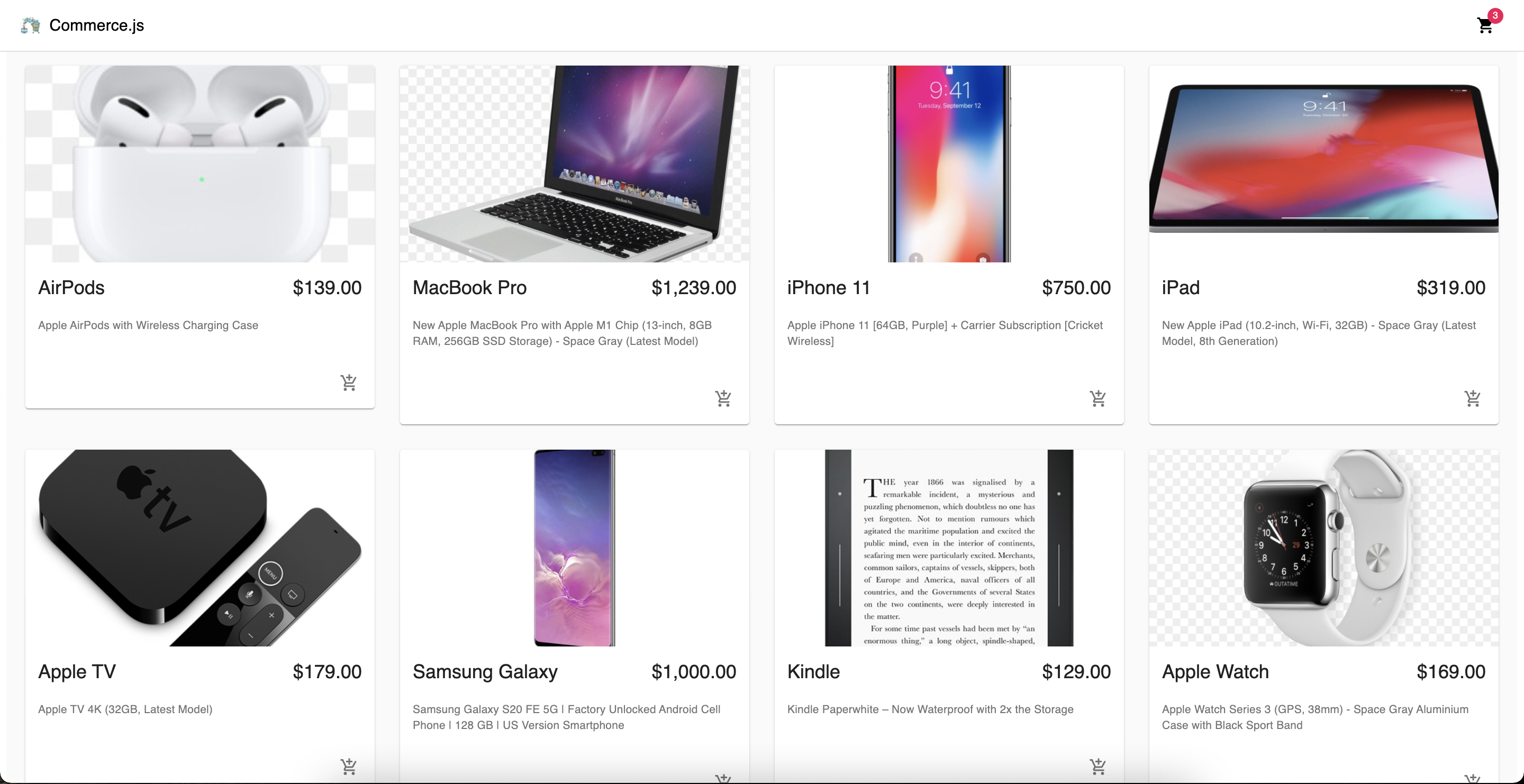Click the Kindle product image
The width and height of the screenshot is (1524, 784).
(x=949, y=548)
